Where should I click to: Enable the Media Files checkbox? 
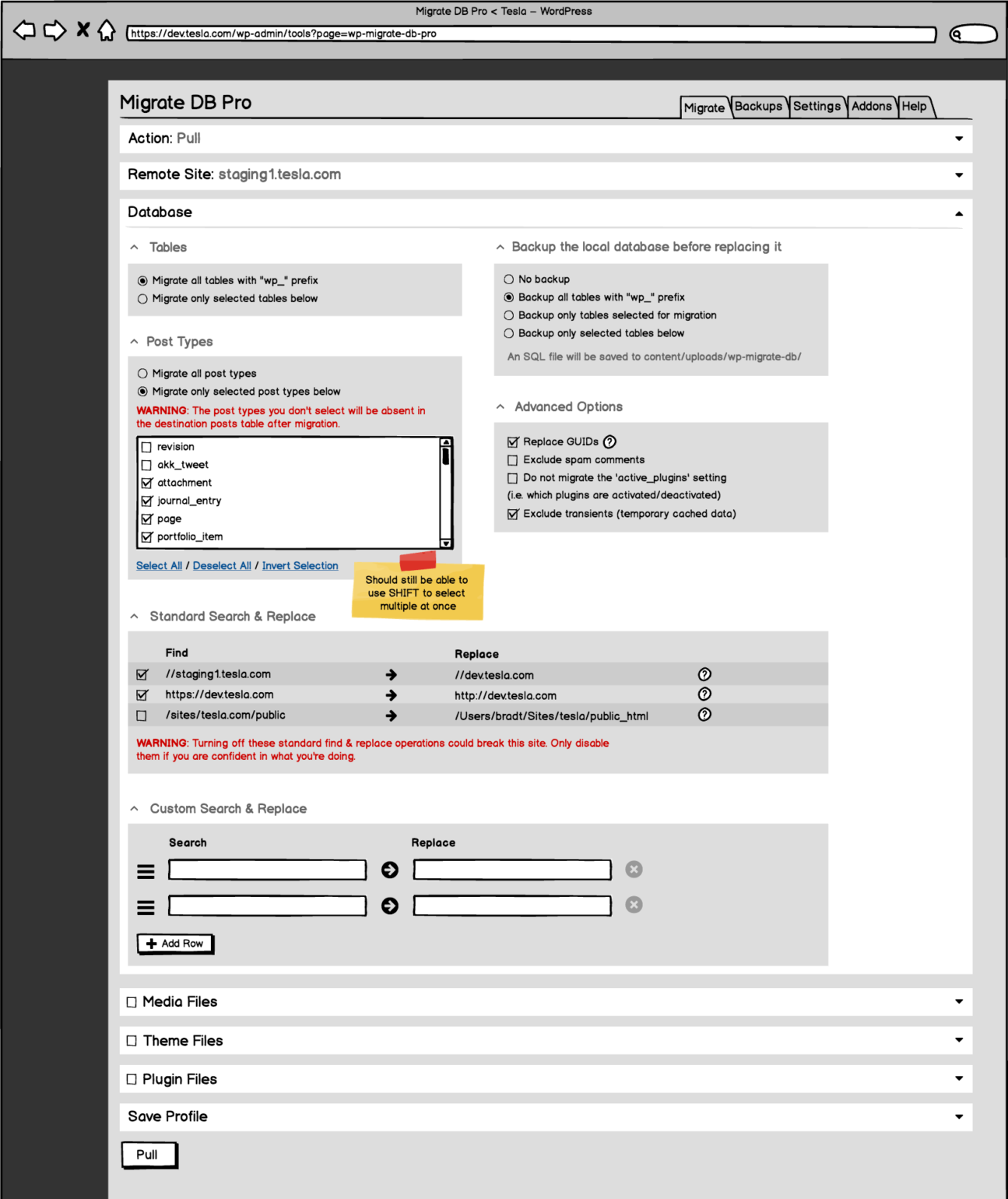coord(132,1002)
